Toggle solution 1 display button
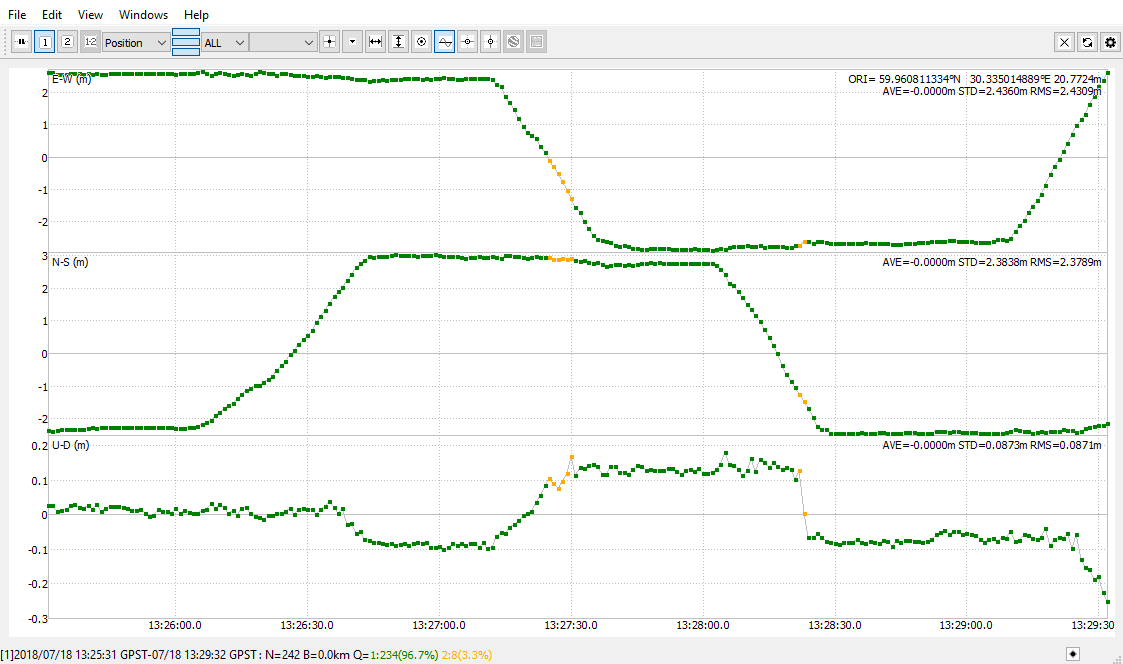This screenshot has width=1123, height=664. pos(44,42)
